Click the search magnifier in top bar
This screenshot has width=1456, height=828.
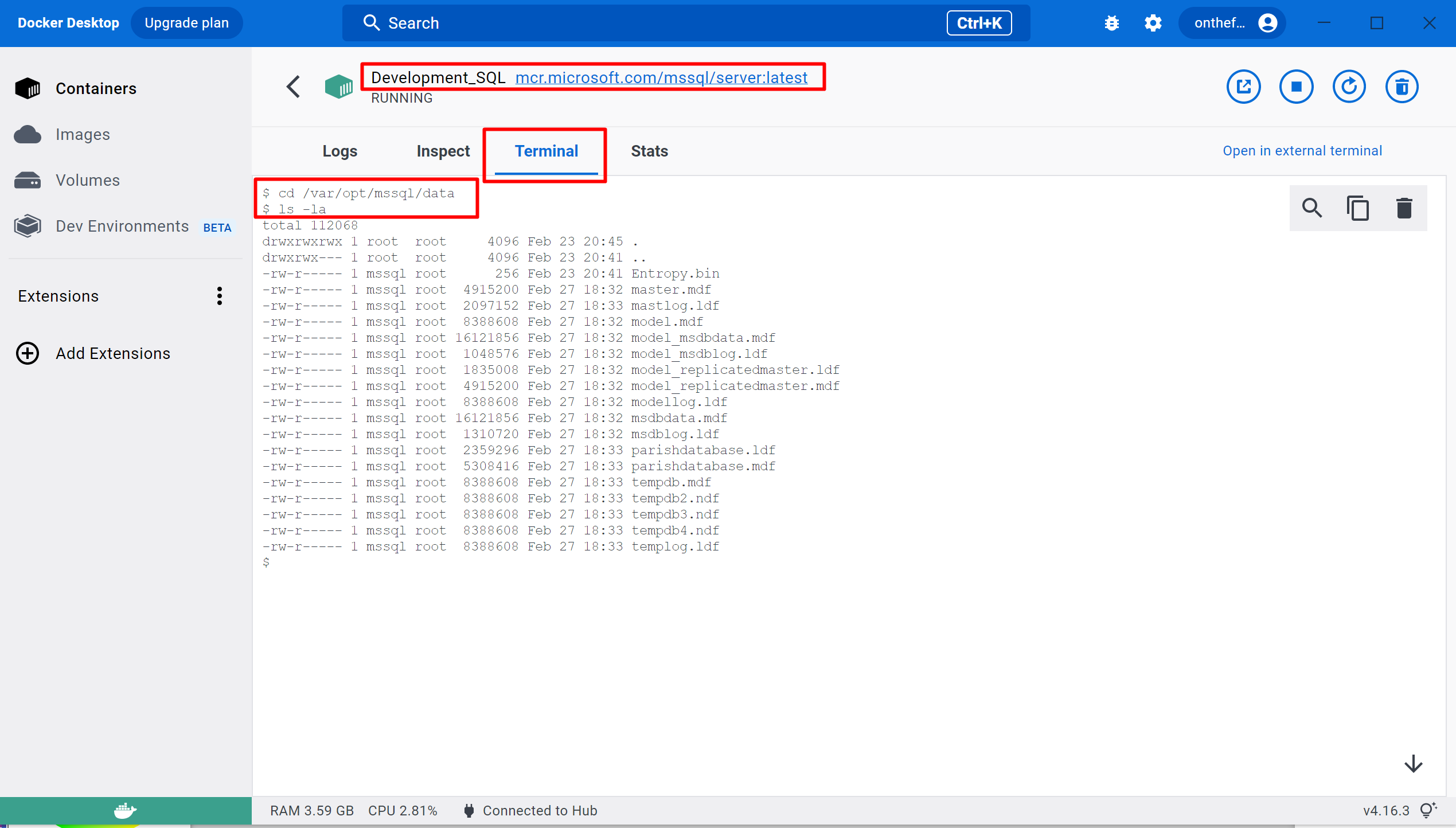(x=372, y=23)
